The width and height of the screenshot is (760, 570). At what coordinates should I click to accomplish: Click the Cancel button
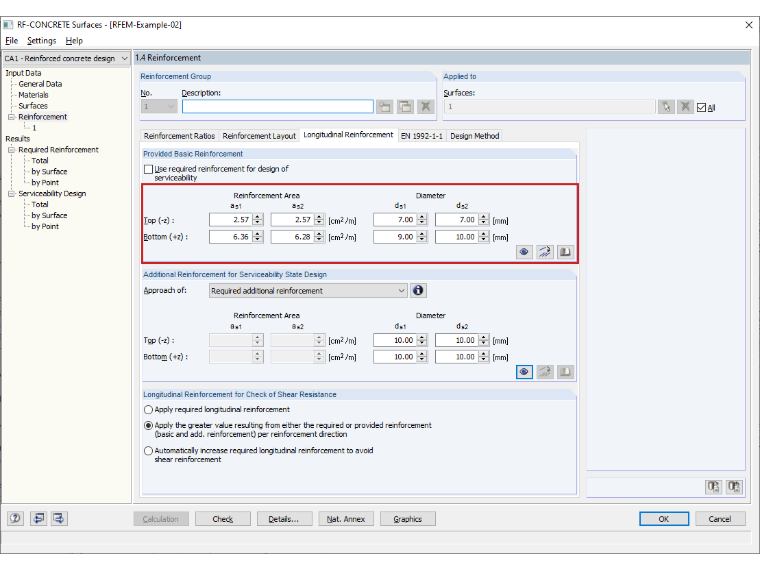click(x=720, y=519)
